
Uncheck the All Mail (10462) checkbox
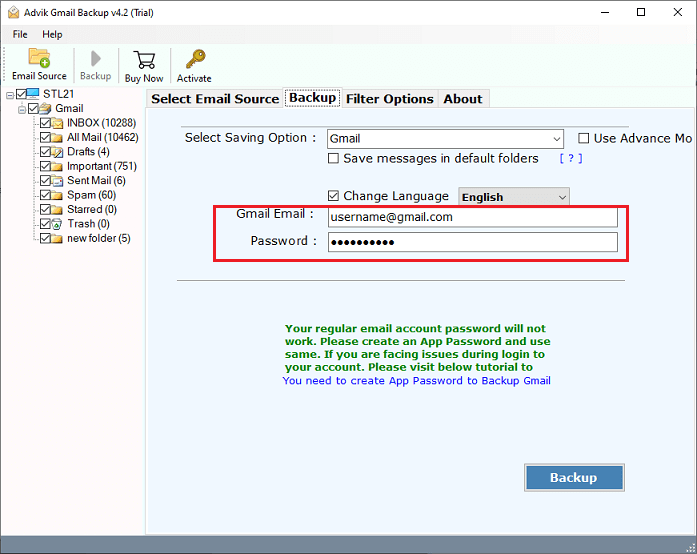pos(45,137)
